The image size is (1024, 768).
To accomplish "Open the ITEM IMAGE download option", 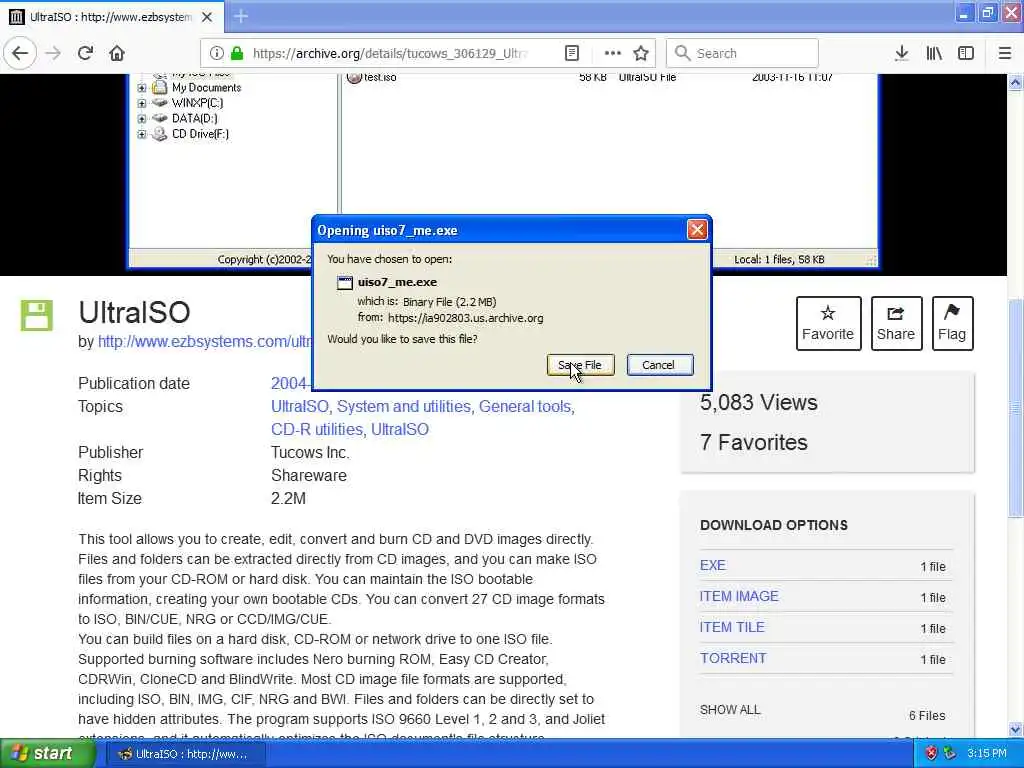I will coord(739,596).
